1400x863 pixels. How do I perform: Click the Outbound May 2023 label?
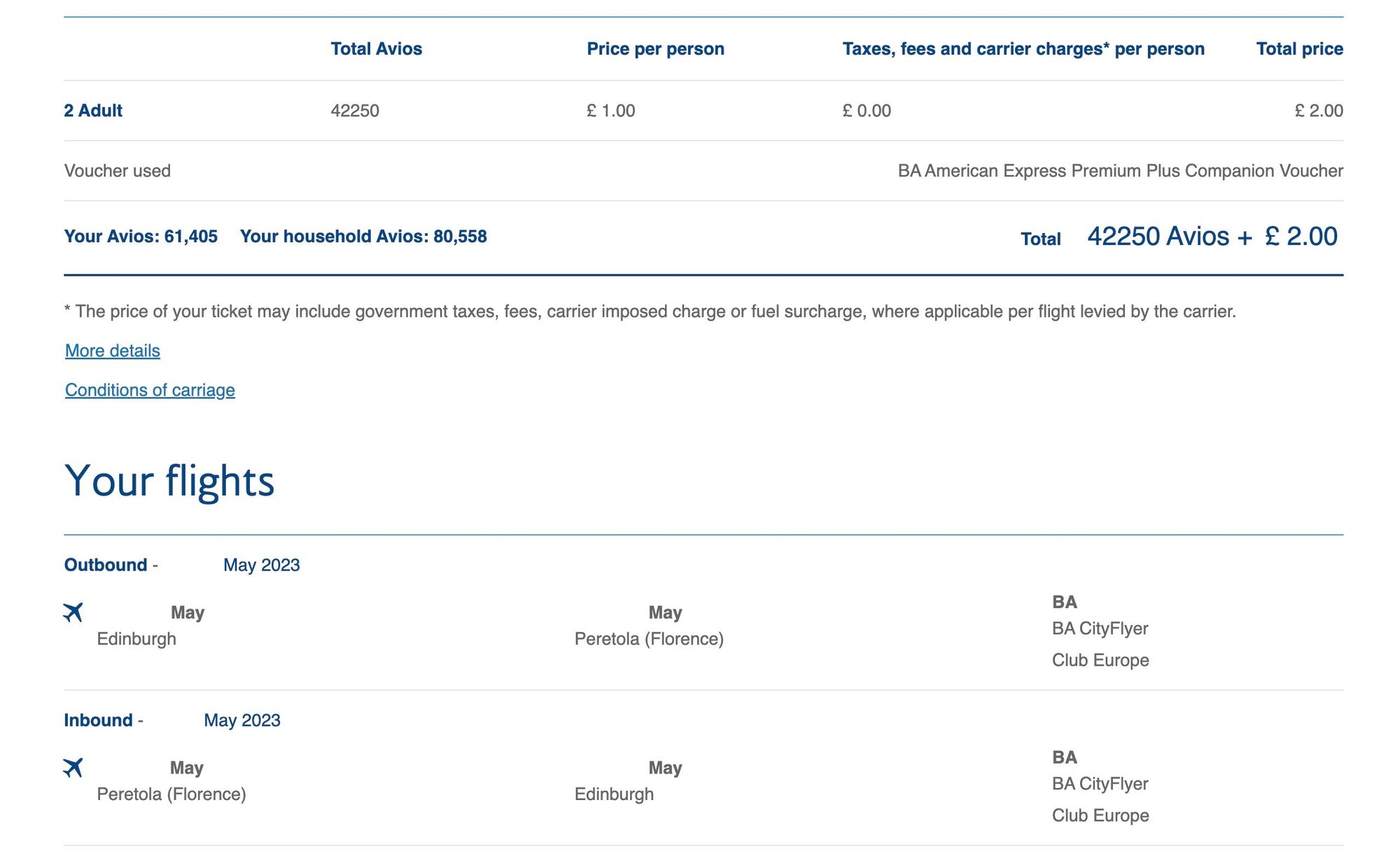[x=182, y=565]
